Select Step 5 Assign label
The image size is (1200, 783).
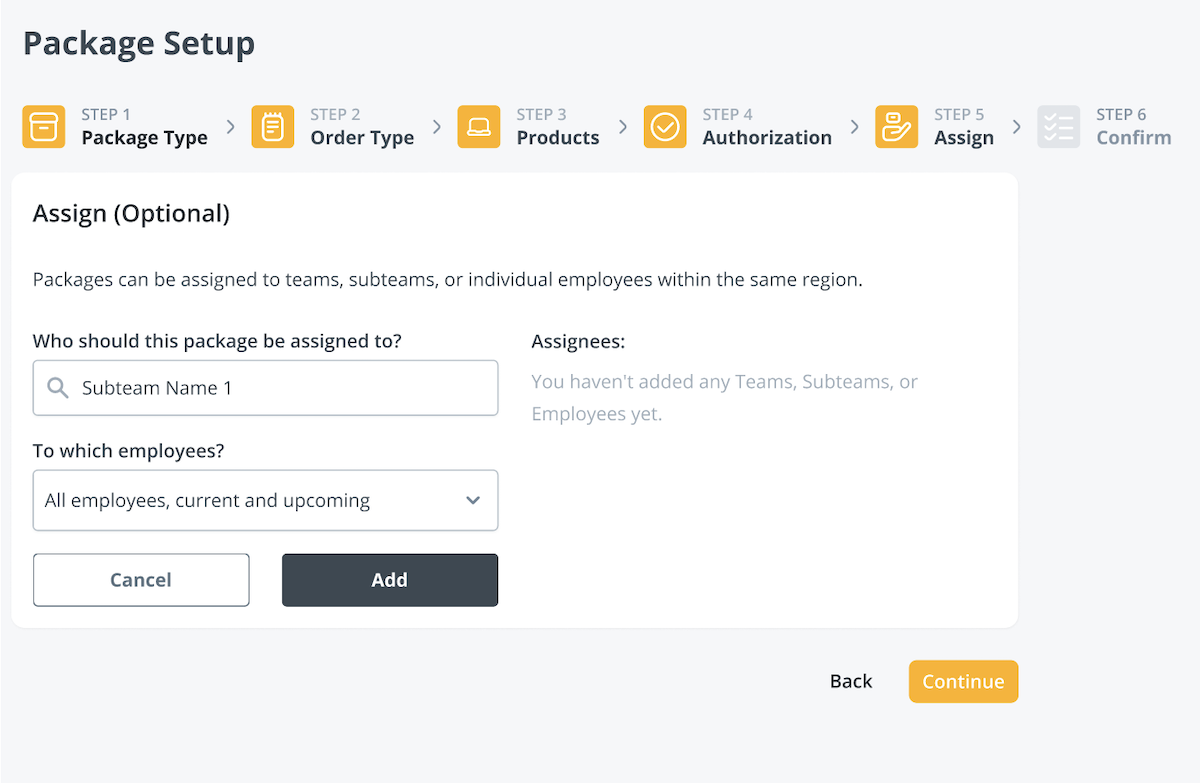coord(963,137)
